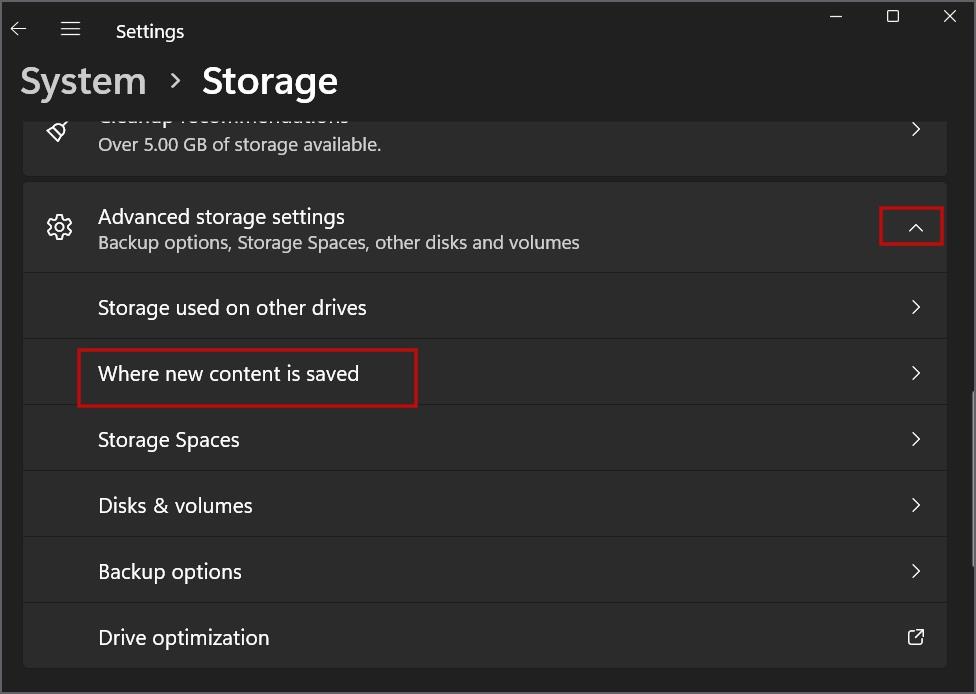Minimize the Settings window
Image resolution: width=976 pixels, height=694 pixels.
point(836,16)
